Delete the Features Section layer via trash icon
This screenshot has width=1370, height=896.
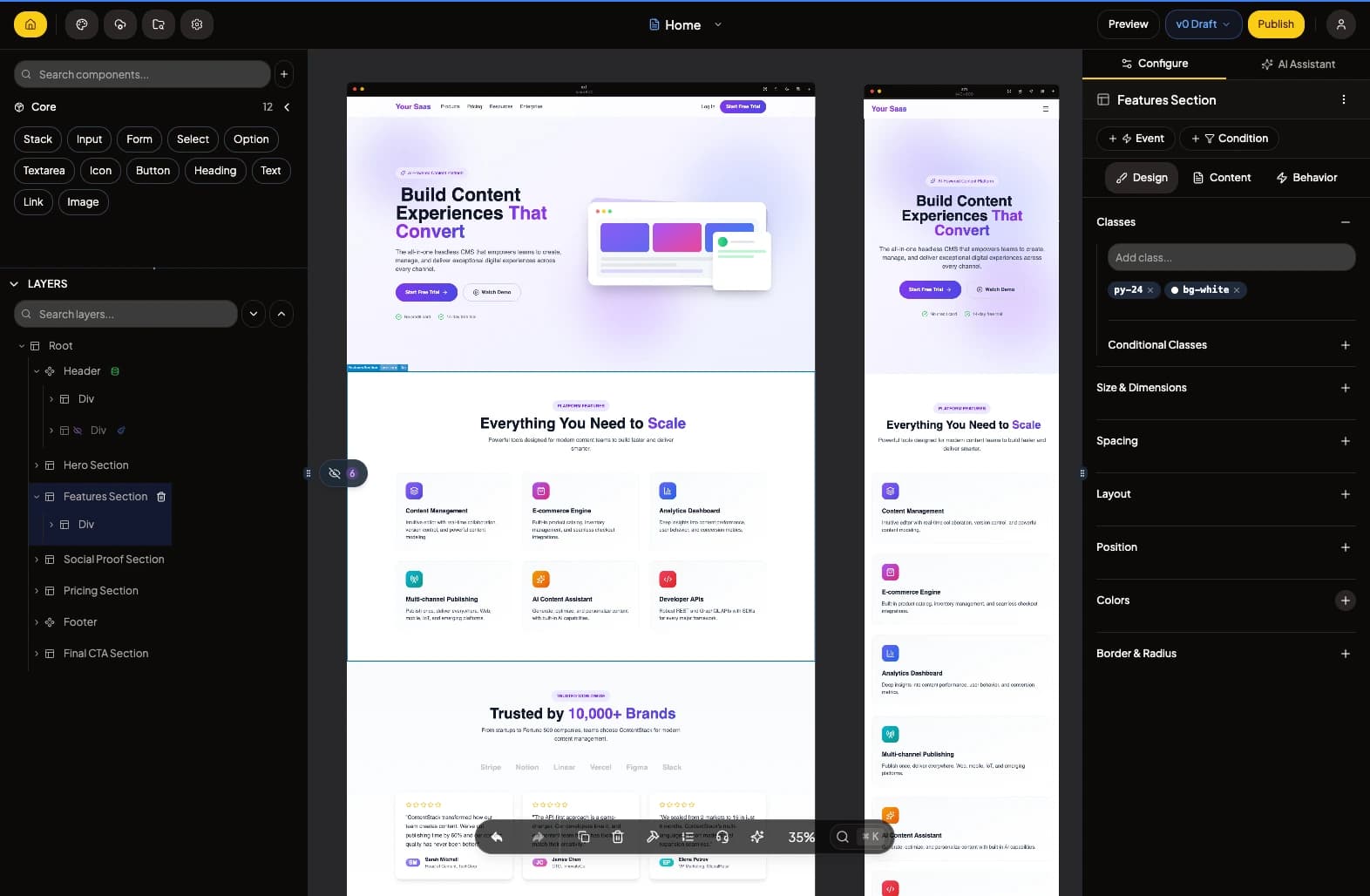pos(161,497)
